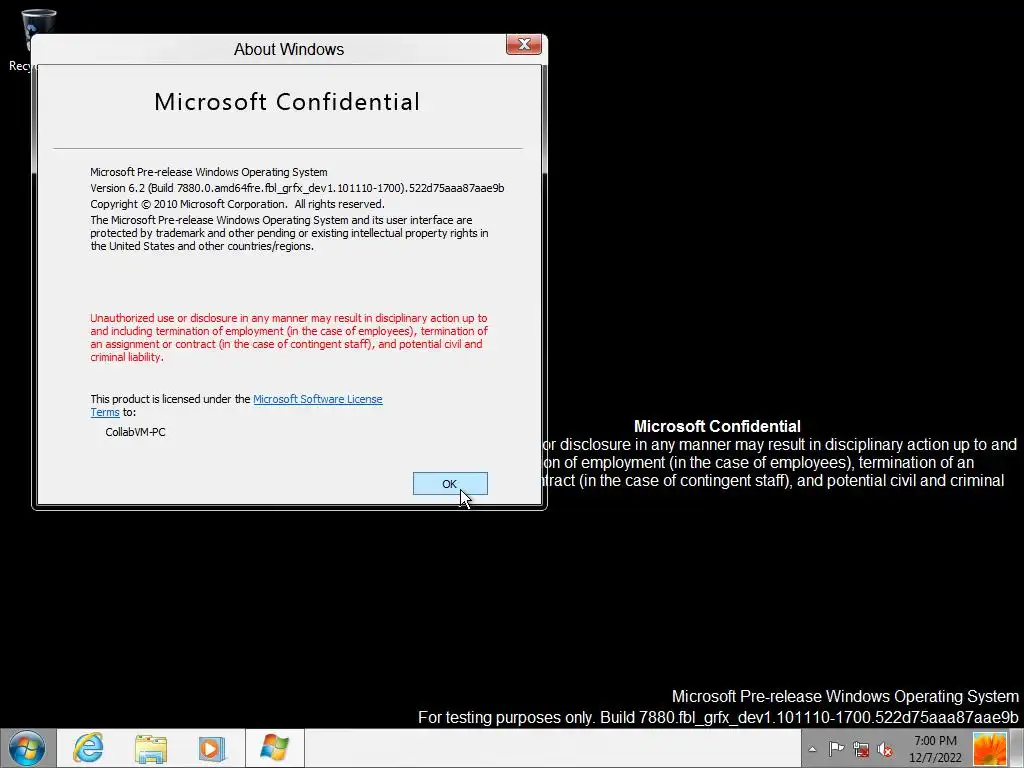The width and height of the screenshot is (1024, 768).
Task: Launch Internet Explorer from taskbar
Action: tap(88, 748)
